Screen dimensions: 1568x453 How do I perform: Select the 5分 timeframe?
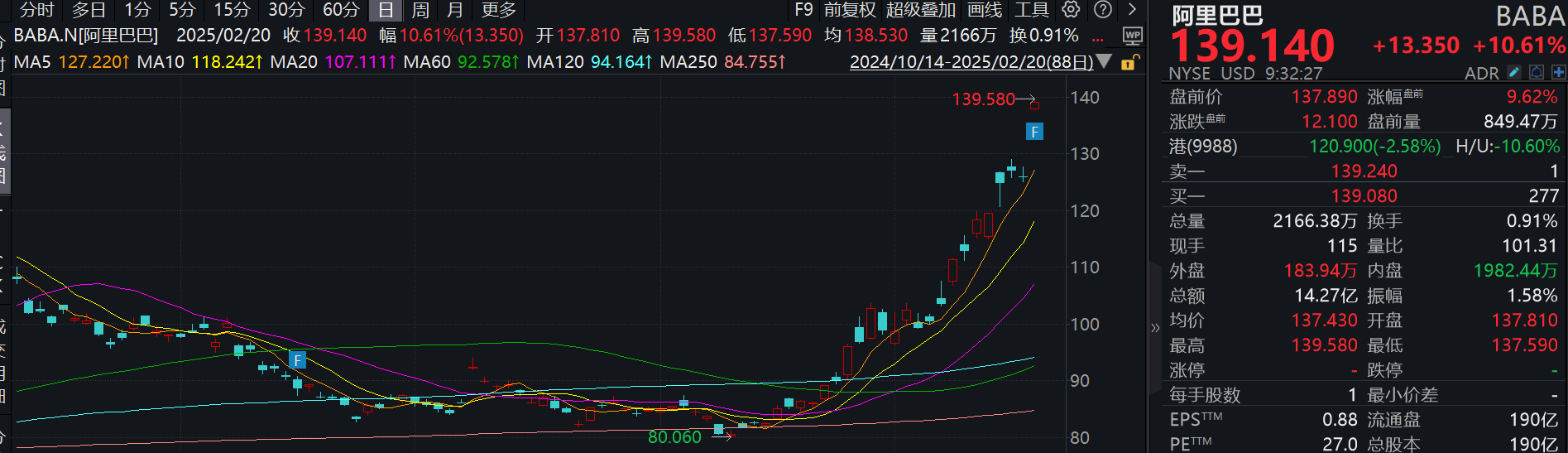click(x=182, y=10)
